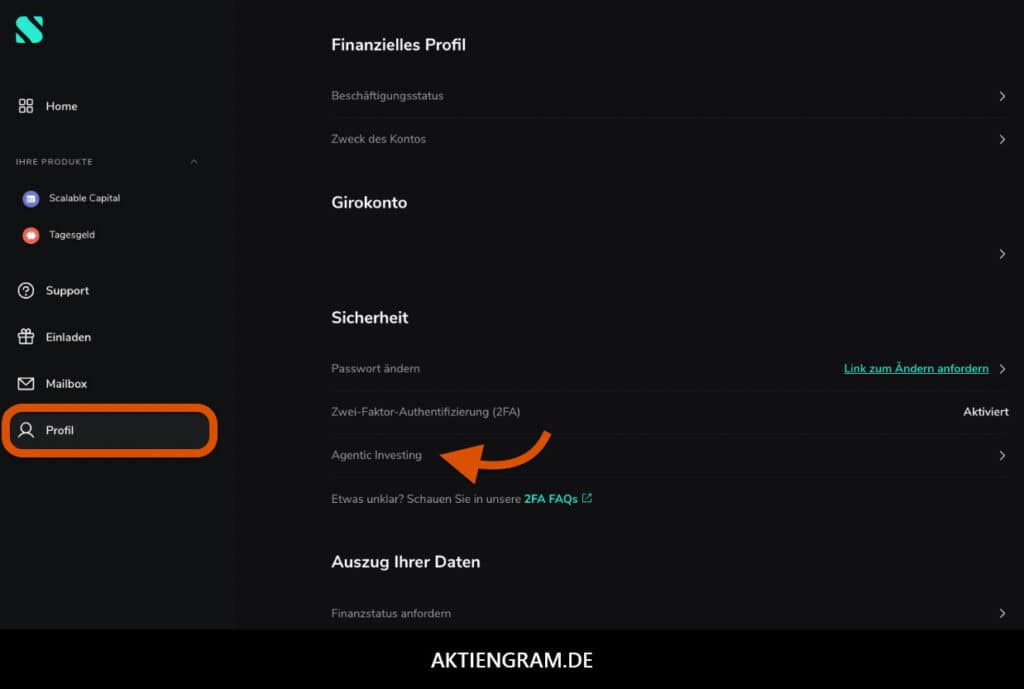Viewport: 1024px width, 689px height.
Task: Click the Einladen gift icon
Action: click(x=25, y=336)
